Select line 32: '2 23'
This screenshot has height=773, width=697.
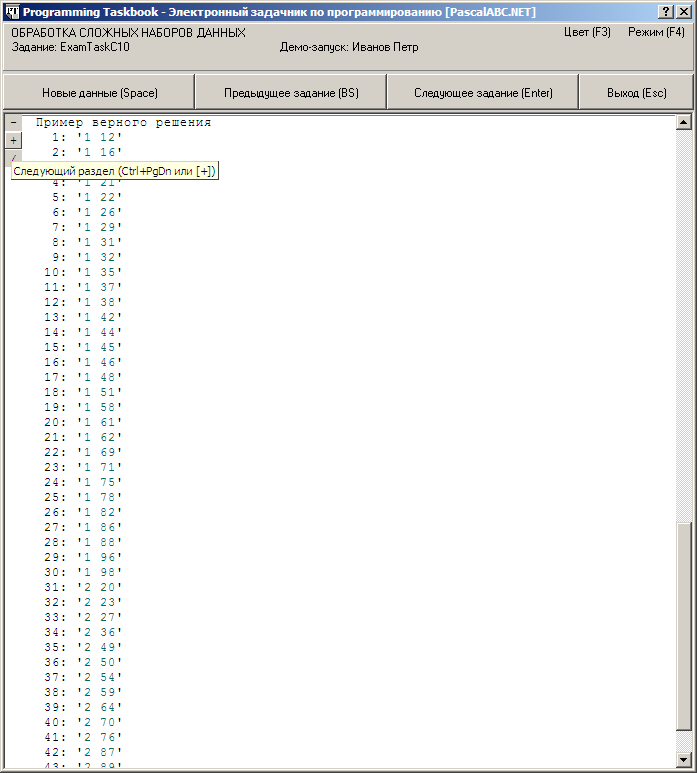coord(83,602)
